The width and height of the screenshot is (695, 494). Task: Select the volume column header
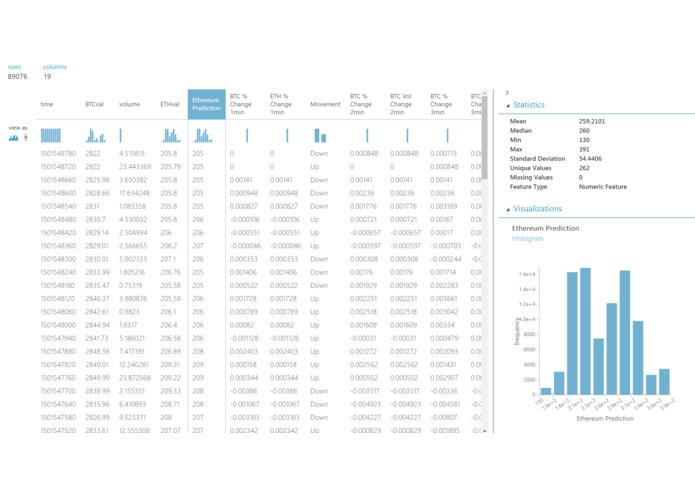(129, 104)
